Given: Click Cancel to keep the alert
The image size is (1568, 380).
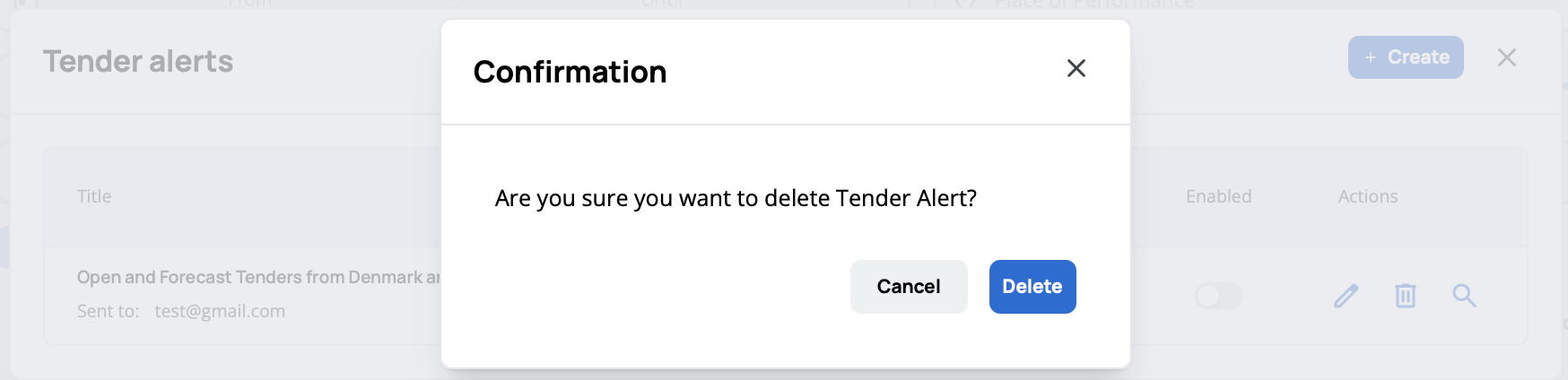Looking at the screenshot, I should [908, 287].
